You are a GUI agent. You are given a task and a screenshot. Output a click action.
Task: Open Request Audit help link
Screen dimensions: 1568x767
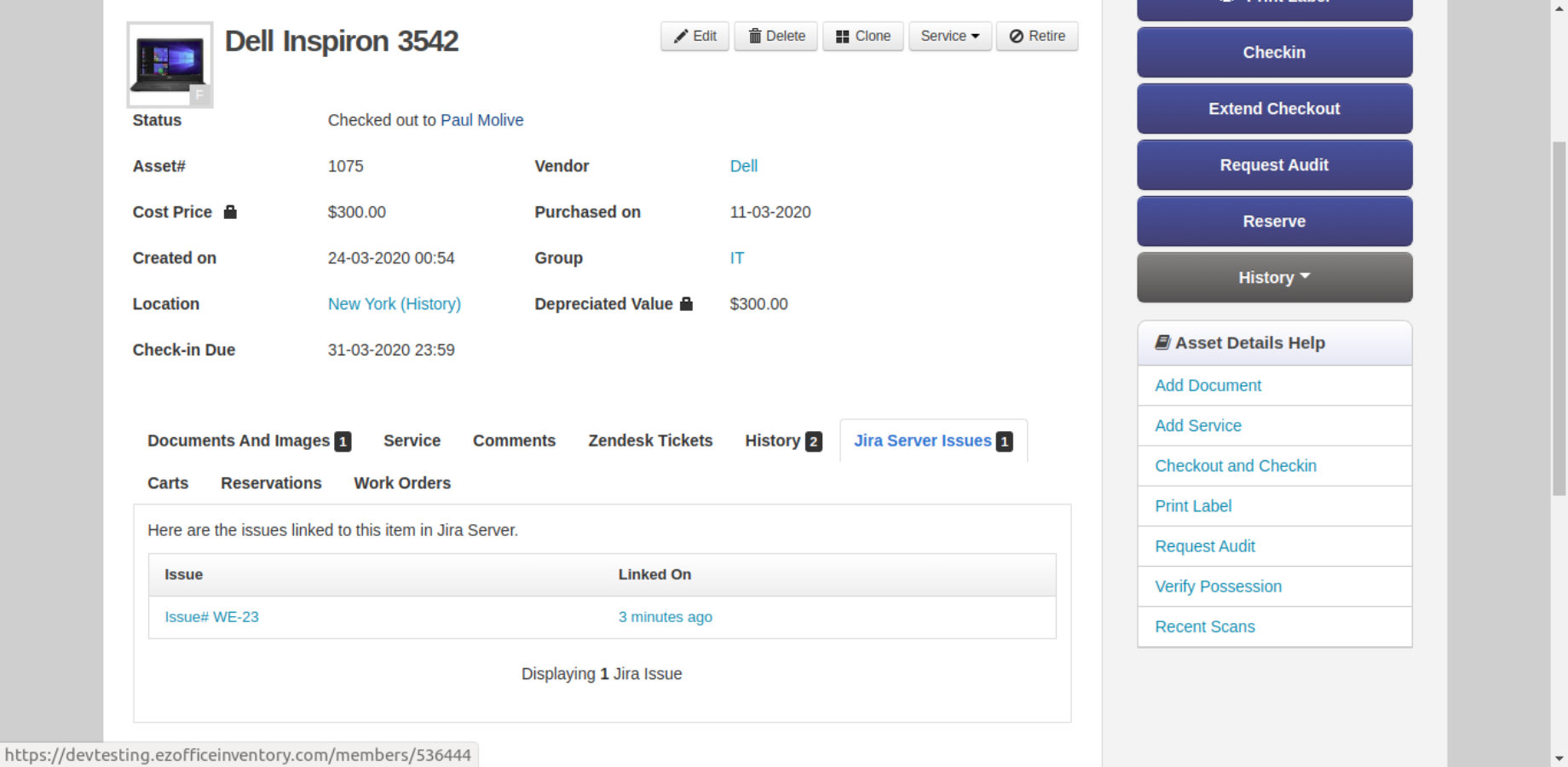[x=1205, y=545]
